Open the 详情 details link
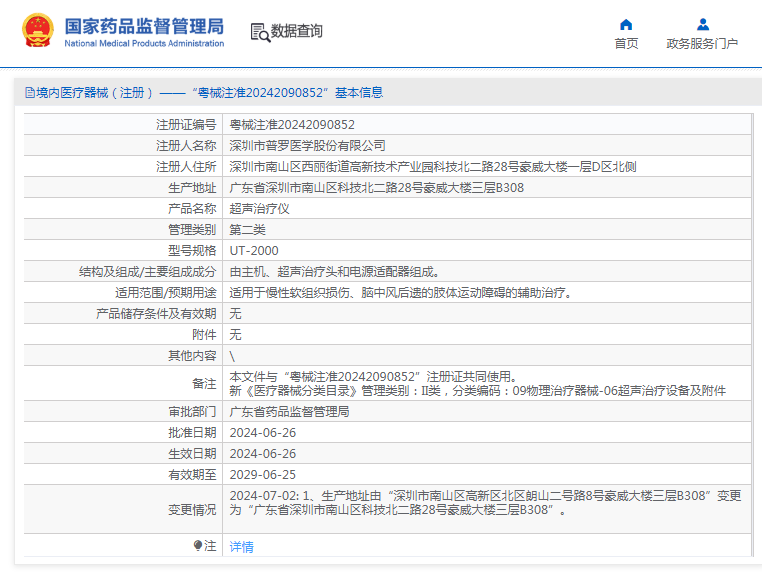Viewport: 762px width, 572px height. (242, 547)
